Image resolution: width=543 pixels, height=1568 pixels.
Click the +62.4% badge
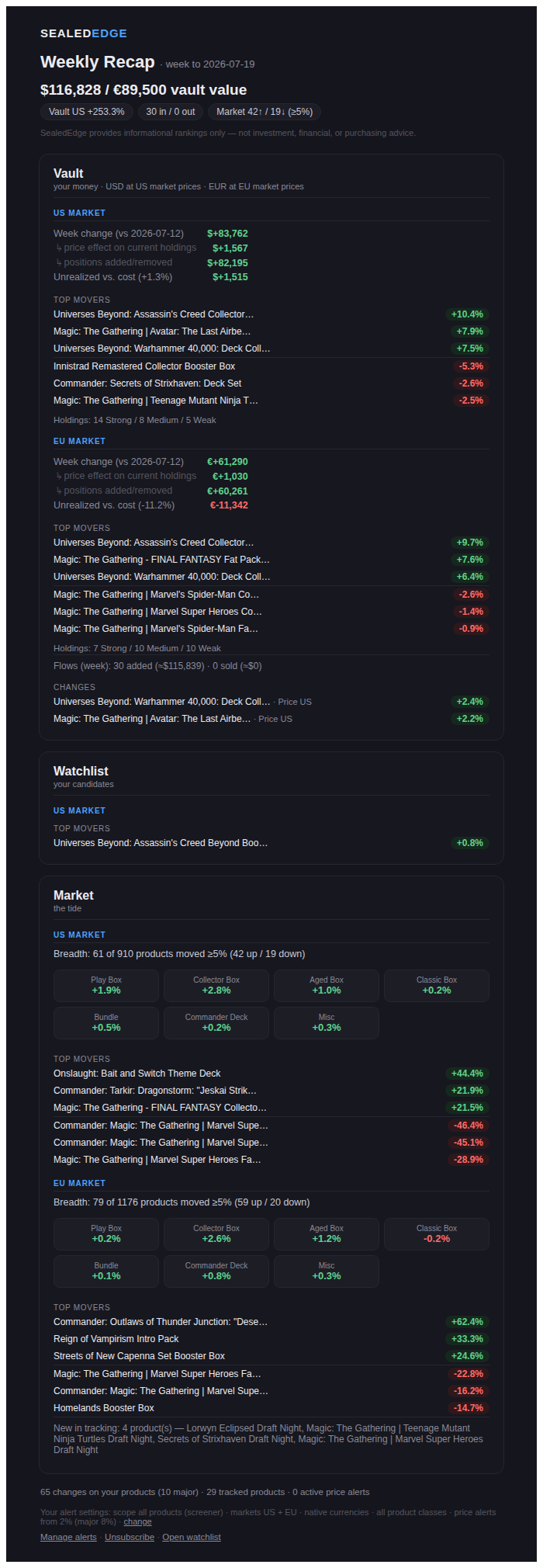pos(468,1322)
